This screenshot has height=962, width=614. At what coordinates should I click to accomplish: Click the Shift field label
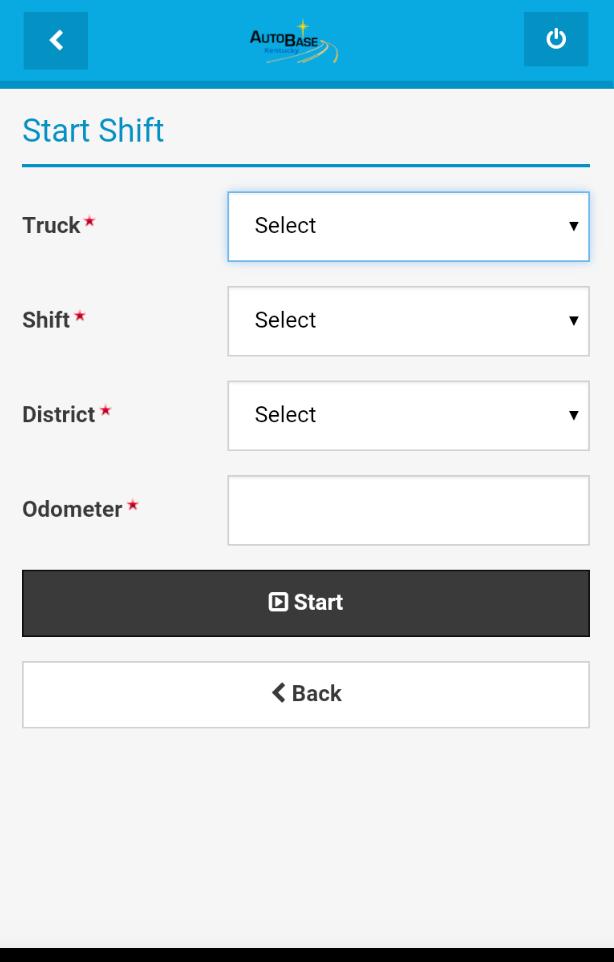pyautogui.click(x=47, y=320)
